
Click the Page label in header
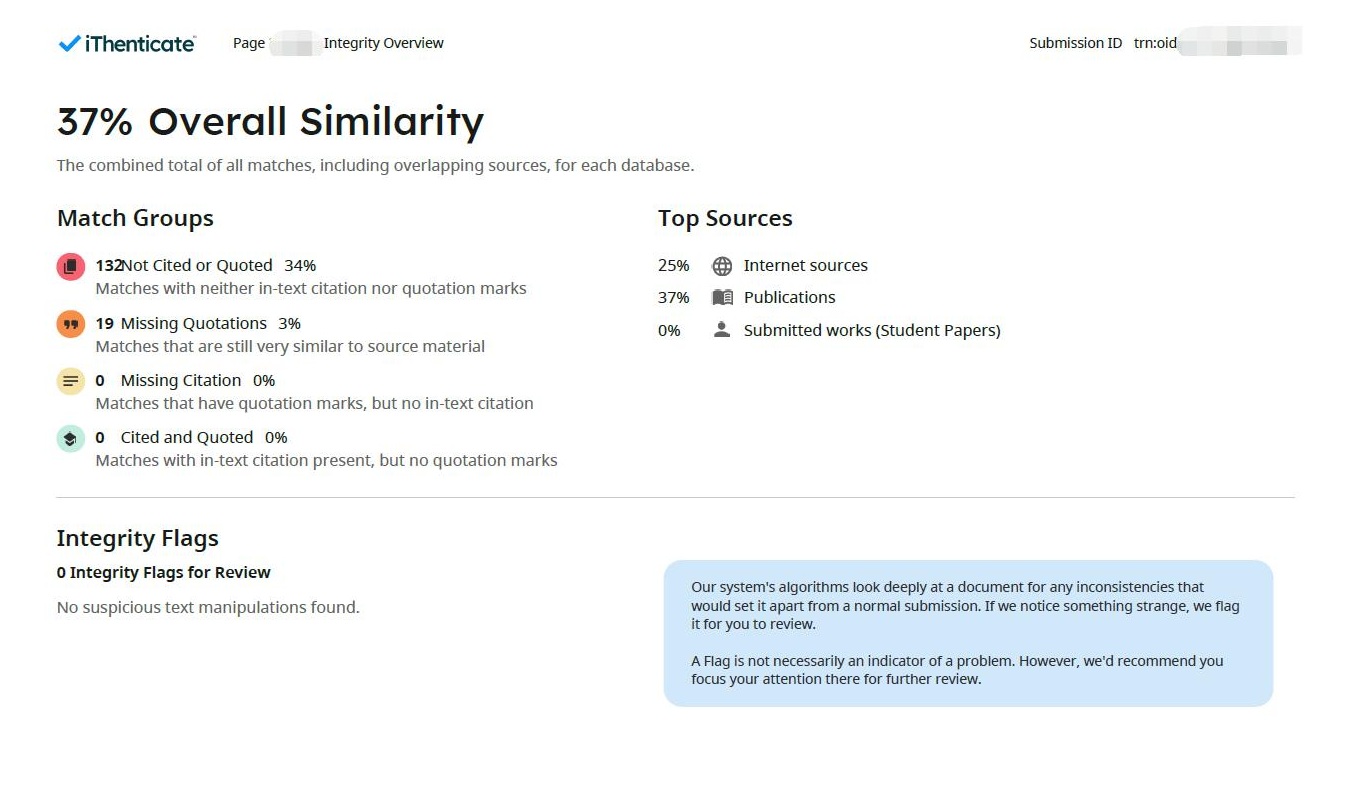coord(249,43)
